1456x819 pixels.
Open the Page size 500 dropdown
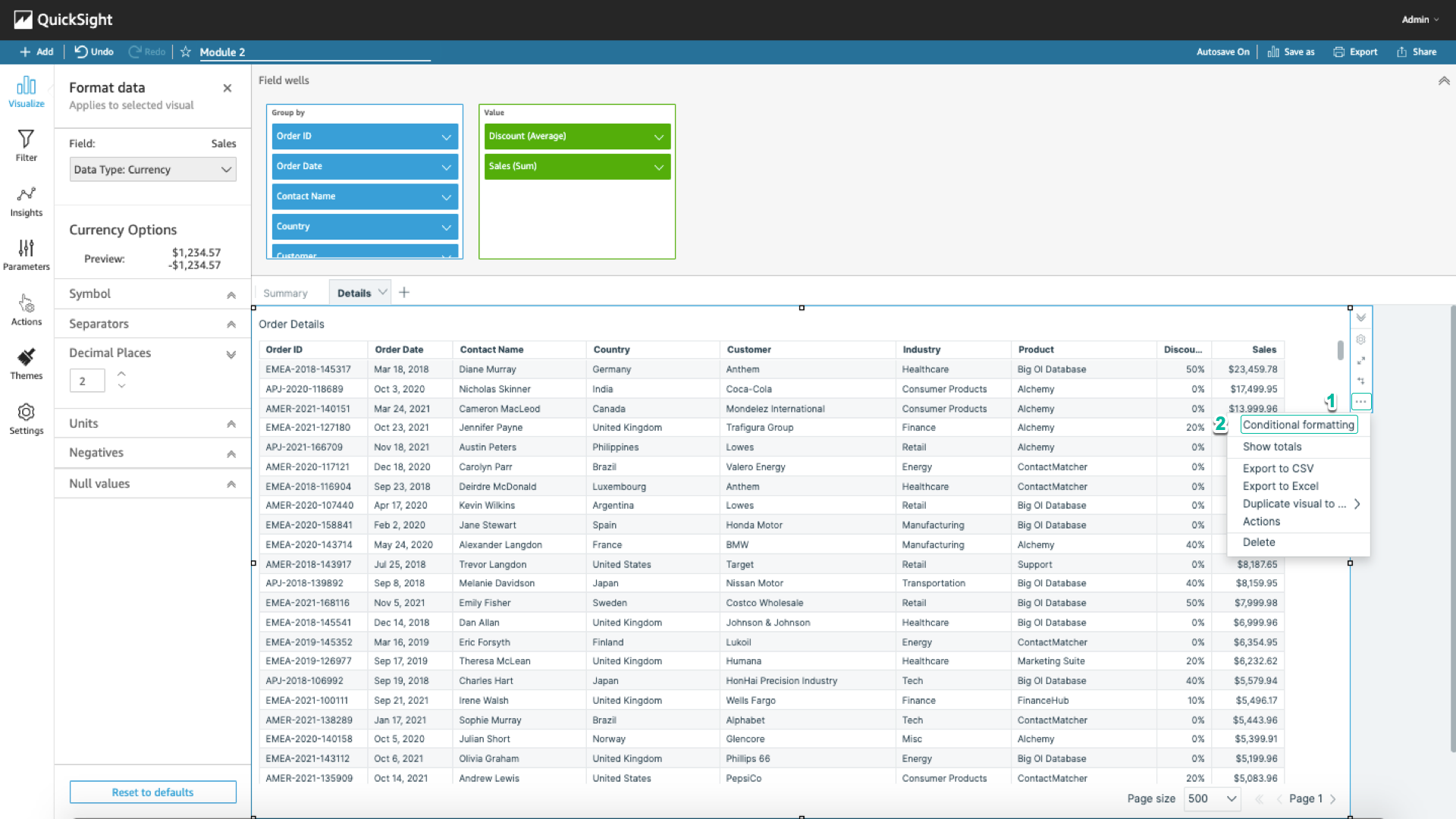(1212, 799)
